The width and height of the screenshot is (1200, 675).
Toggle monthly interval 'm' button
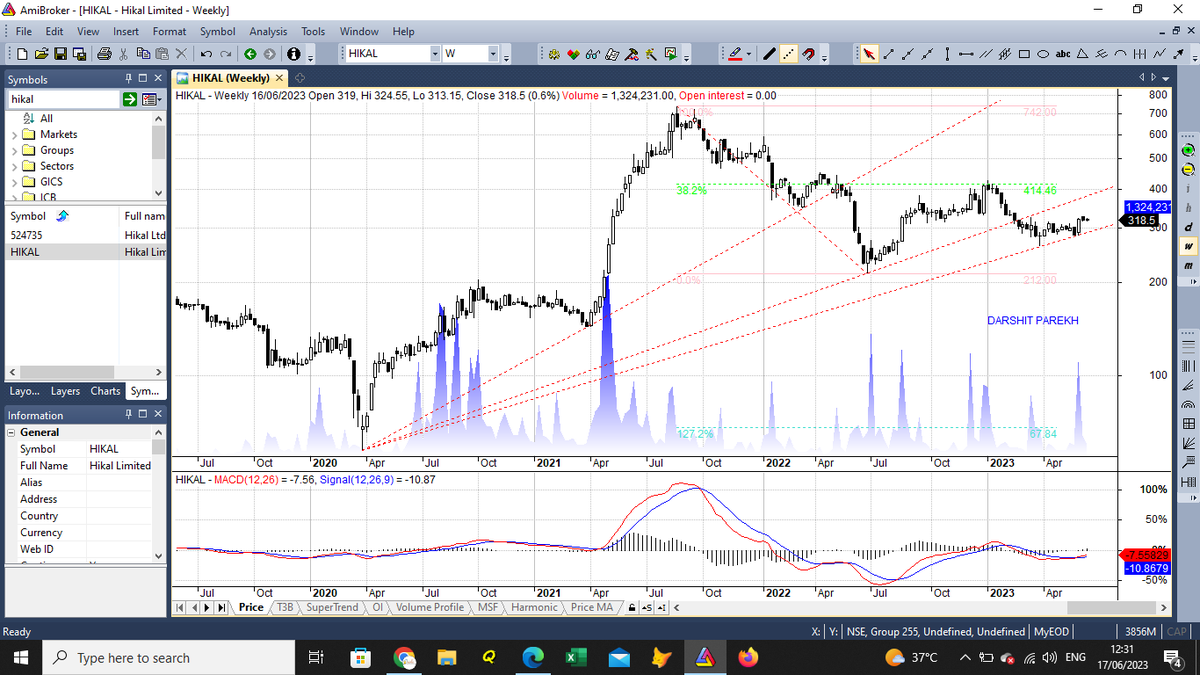point(1189,266)
